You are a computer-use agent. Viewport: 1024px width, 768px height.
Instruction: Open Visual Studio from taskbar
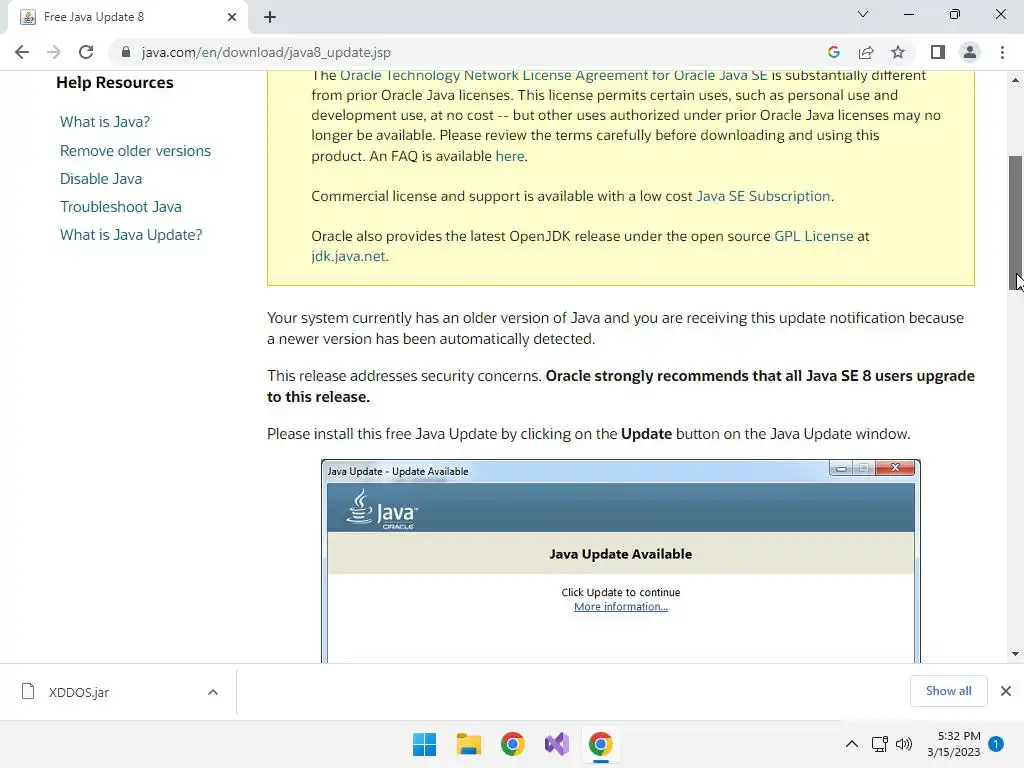point(557,744)
